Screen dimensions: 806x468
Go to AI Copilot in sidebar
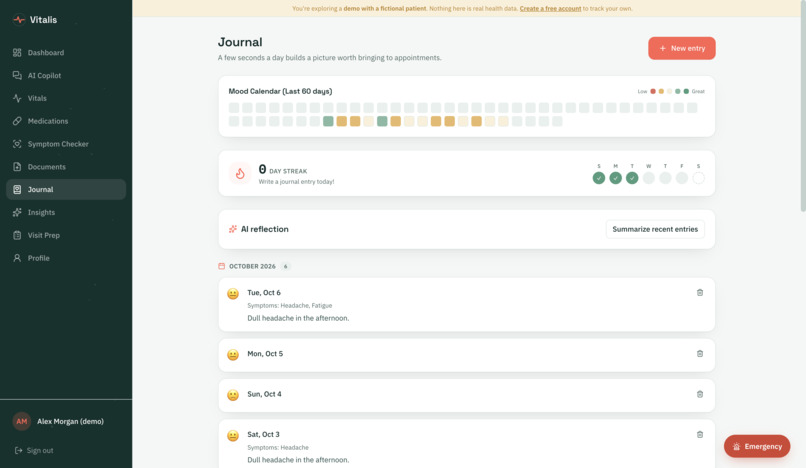coord(66,75)
